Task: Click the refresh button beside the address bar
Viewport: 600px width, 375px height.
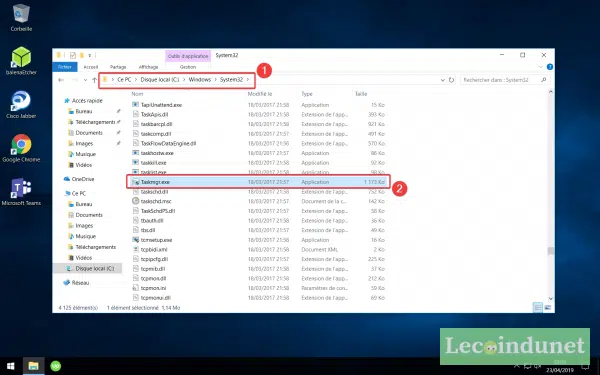Action: tap(452, 80)
